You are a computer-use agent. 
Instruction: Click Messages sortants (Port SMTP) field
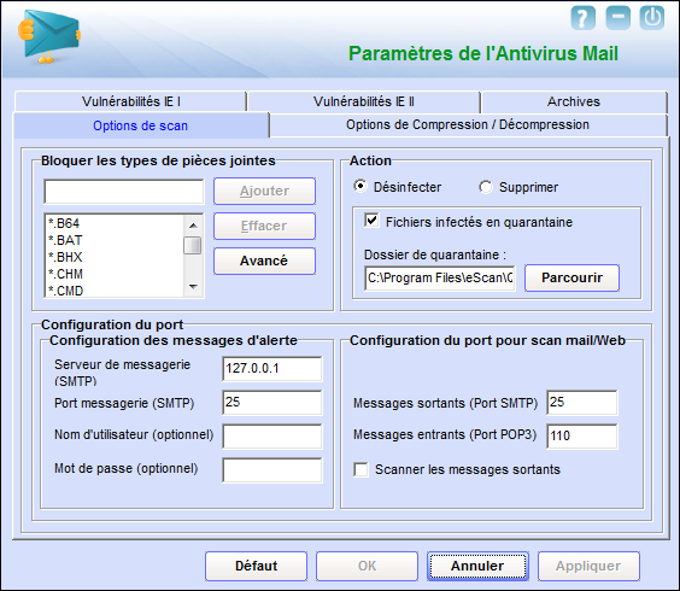pyautogui.click(x=582, y=402)
